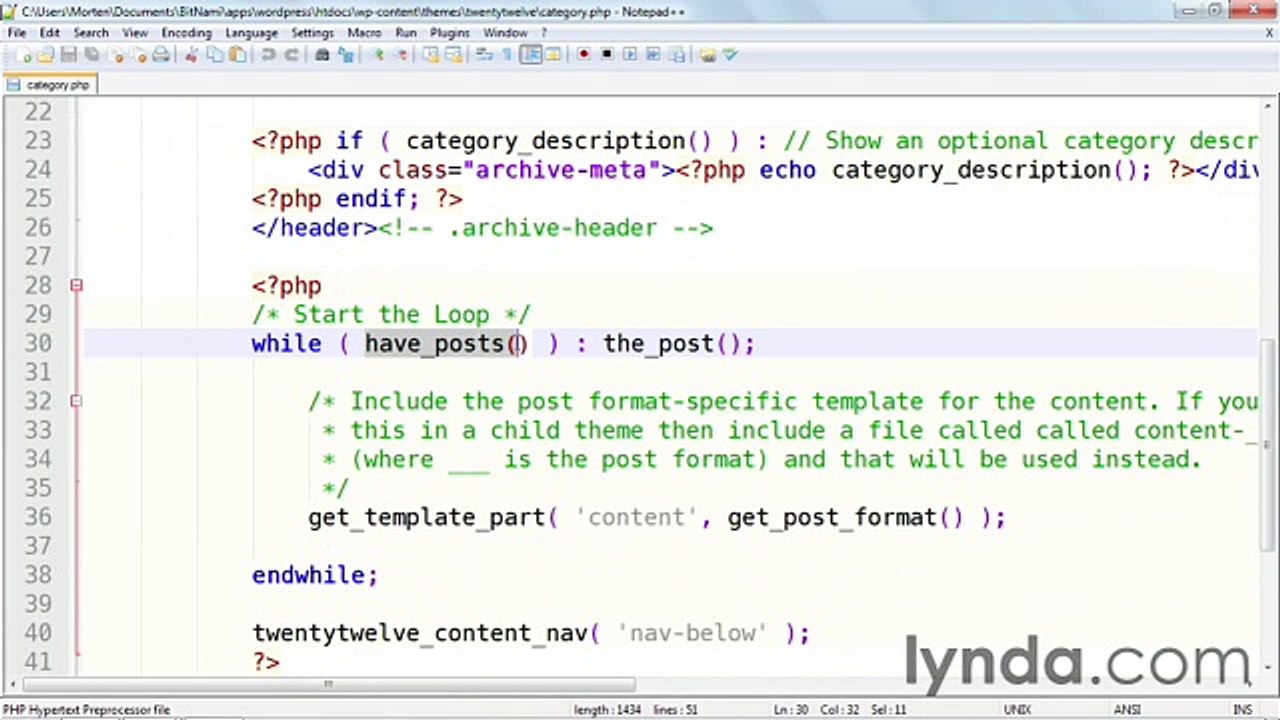Click the UNIX line-ending status field

[x=1018, y=710]
